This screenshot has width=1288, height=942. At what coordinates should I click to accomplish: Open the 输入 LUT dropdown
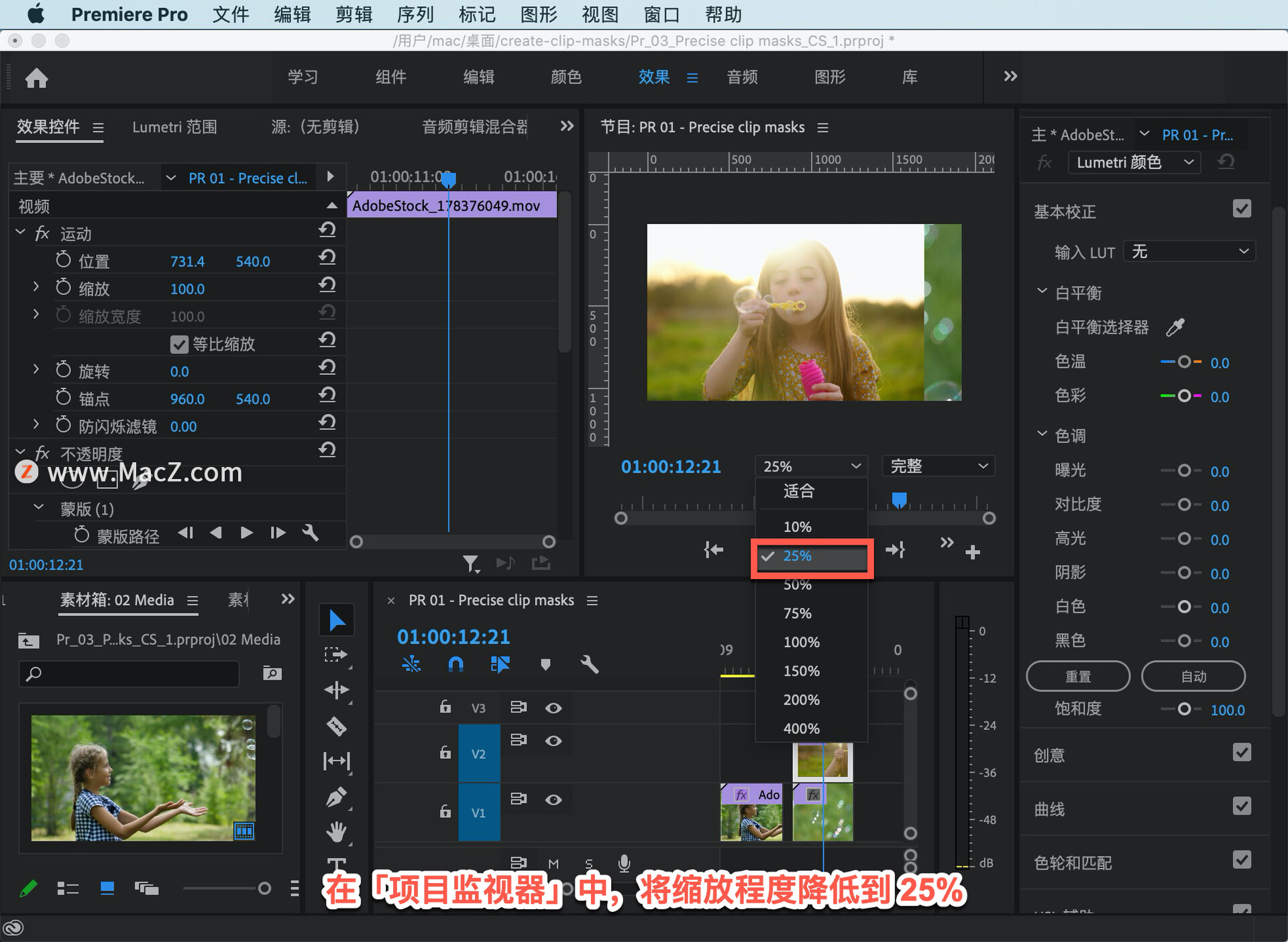tap(1189, 252)
